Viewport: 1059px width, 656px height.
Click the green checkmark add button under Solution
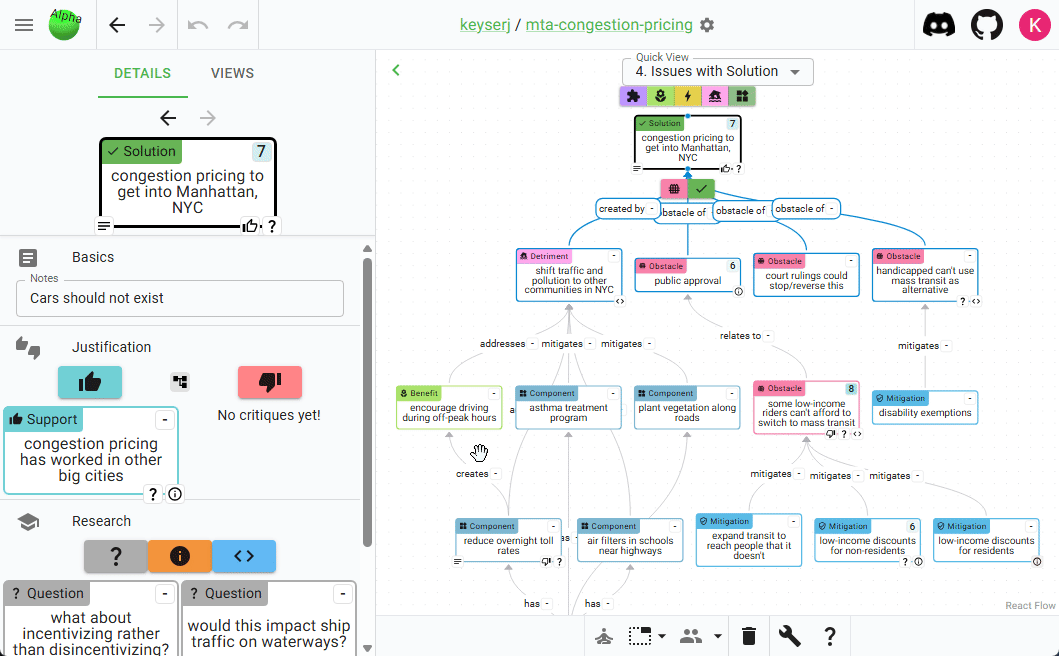click(x=701, y=189)
